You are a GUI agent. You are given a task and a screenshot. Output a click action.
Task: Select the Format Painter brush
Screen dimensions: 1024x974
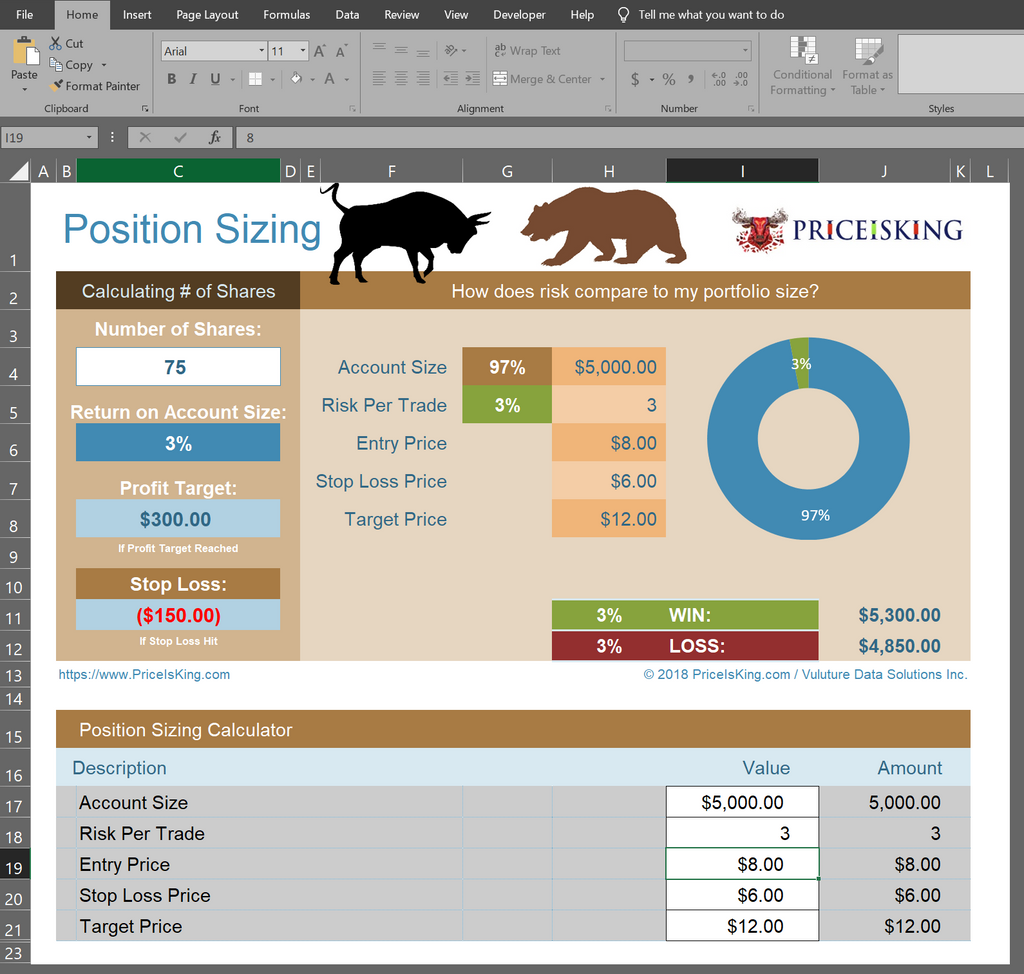click(x=57, y=86)
